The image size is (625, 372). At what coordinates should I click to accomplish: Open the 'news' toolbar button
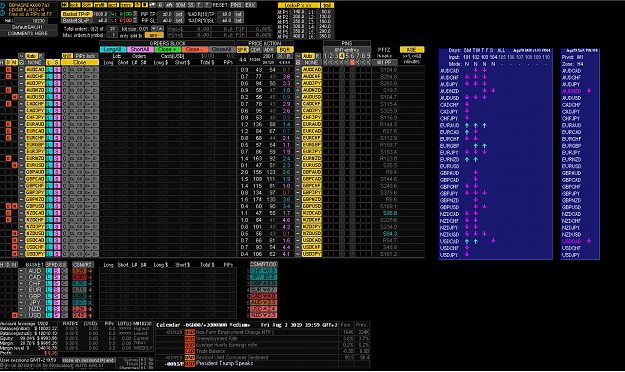pyautogui.click(x=127, y=5)
